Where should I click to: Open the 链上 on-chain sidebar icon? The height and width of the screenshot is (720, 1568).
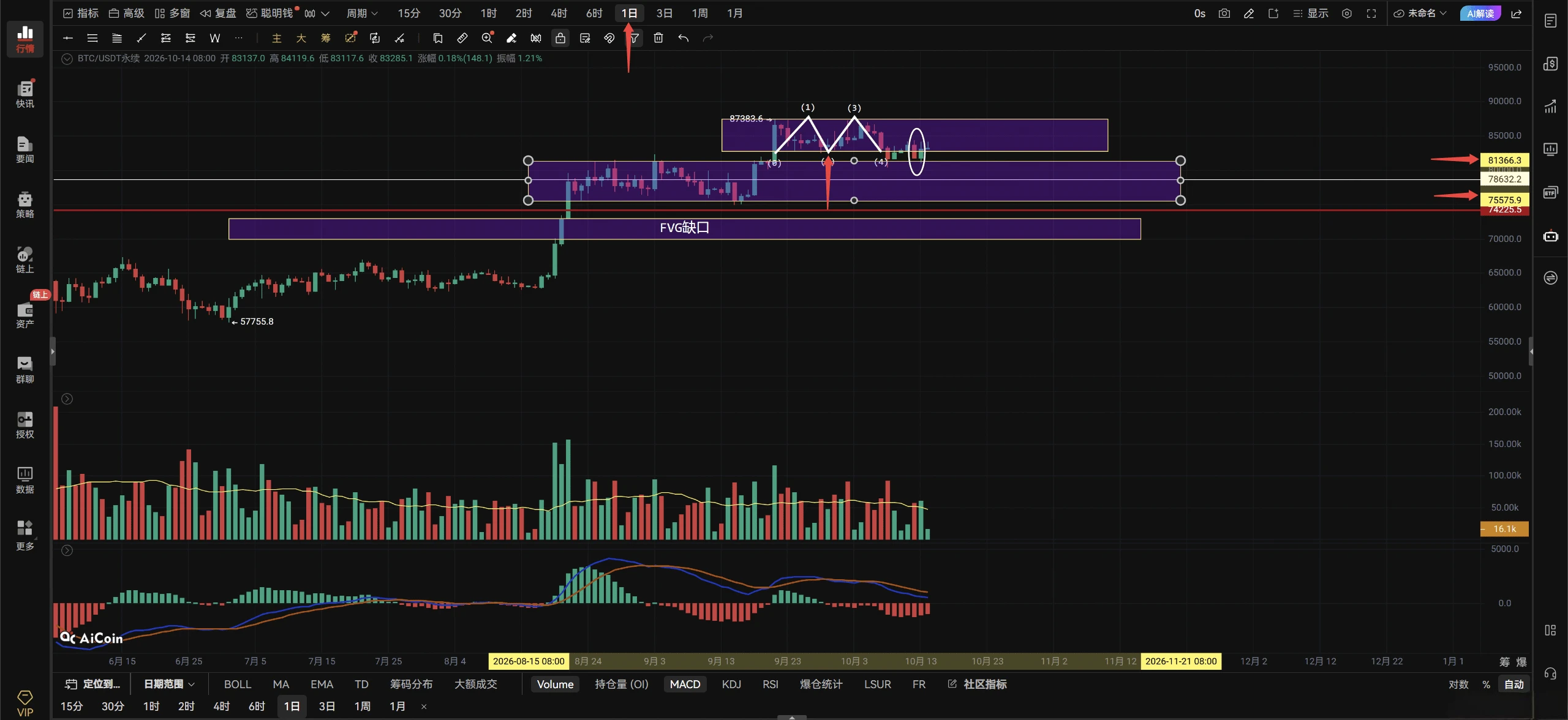click(24, 260)
